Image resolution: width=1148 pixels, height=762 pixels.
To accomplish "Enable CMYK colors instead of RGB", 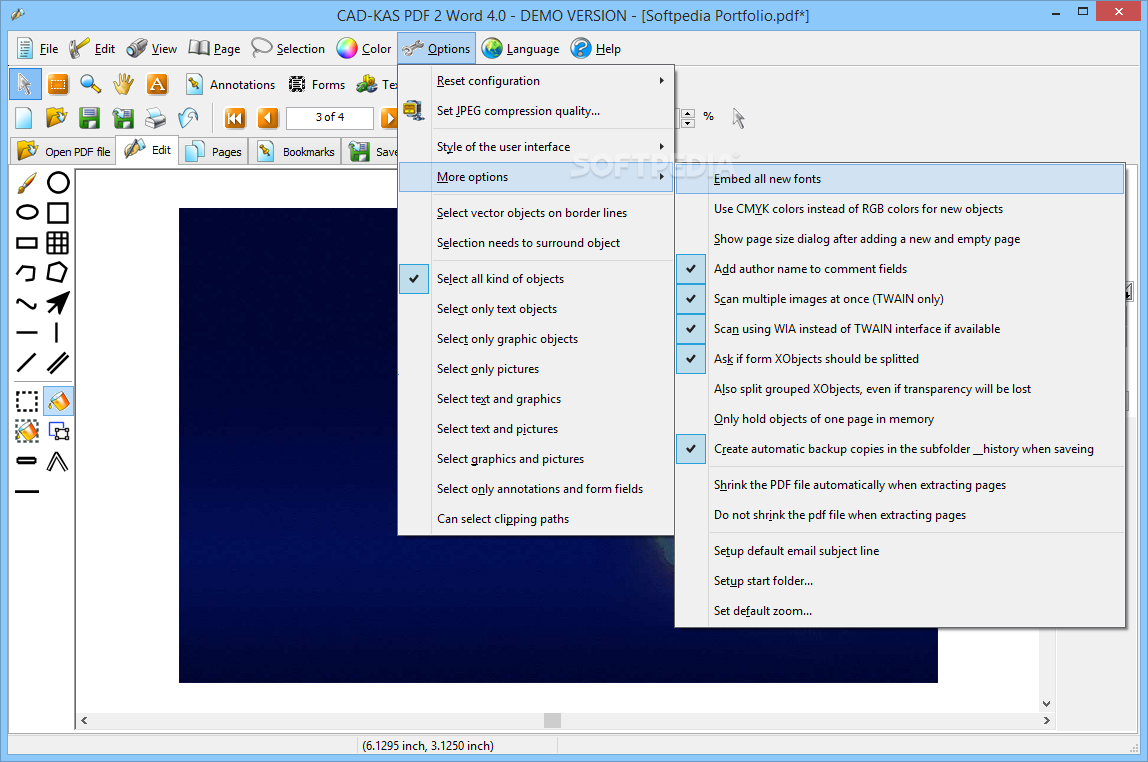I will point(900,209).
